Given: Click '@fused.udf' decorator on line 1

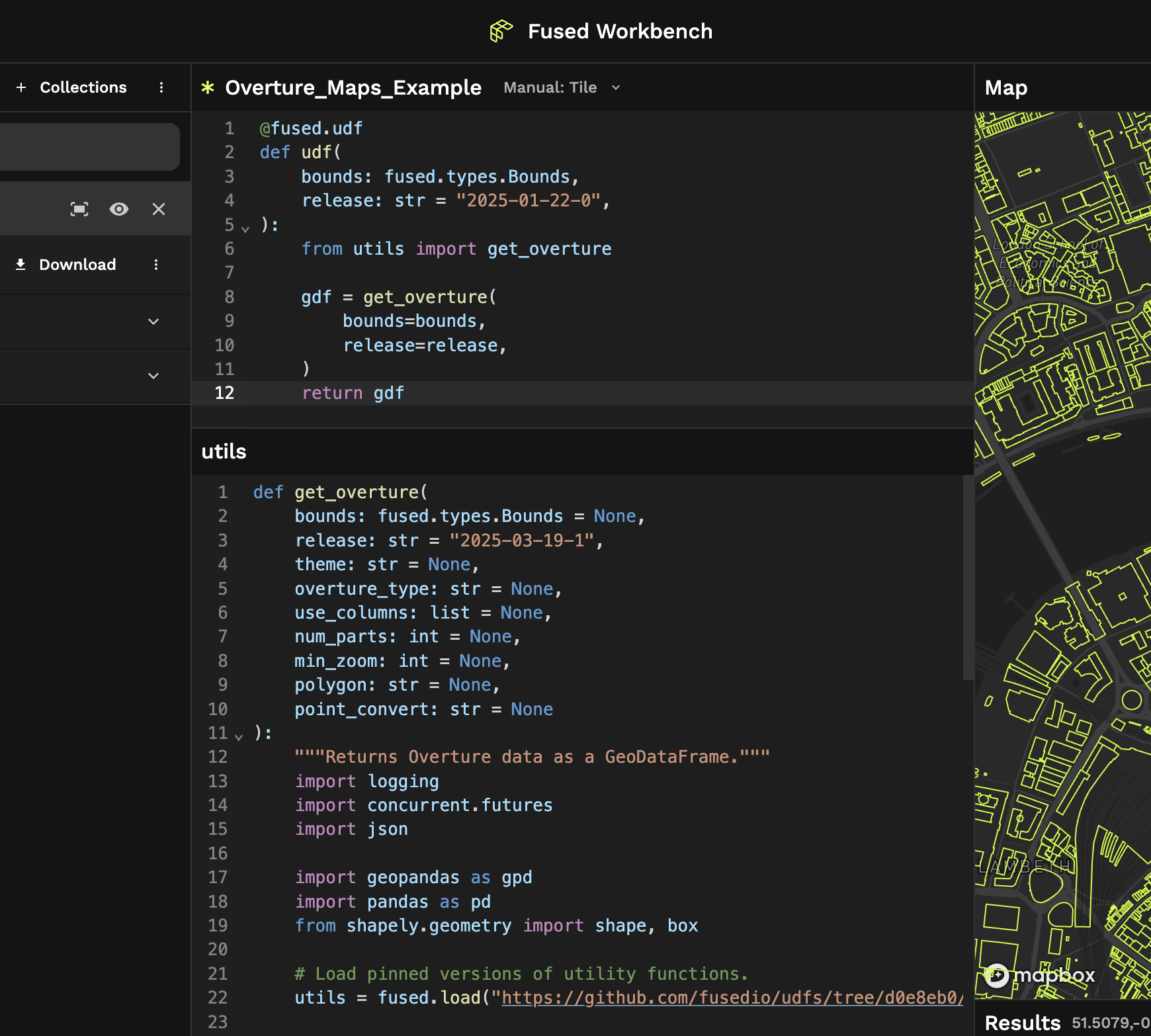Looking at the screenshot, I should coord(311,128).
